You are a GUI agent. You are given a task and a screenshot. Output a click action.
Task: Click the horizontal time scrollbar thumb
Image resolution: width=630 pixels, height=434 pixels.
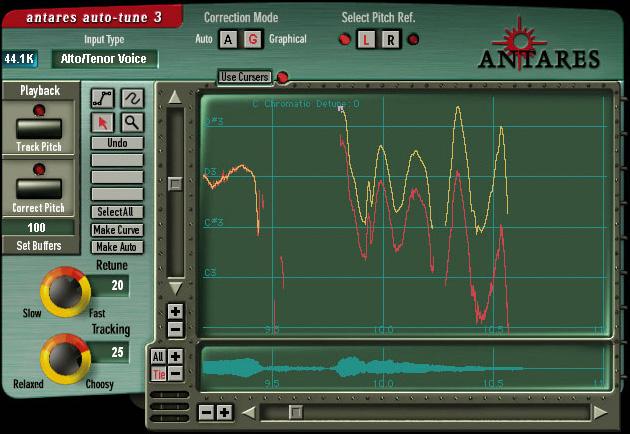click(296, 412)
